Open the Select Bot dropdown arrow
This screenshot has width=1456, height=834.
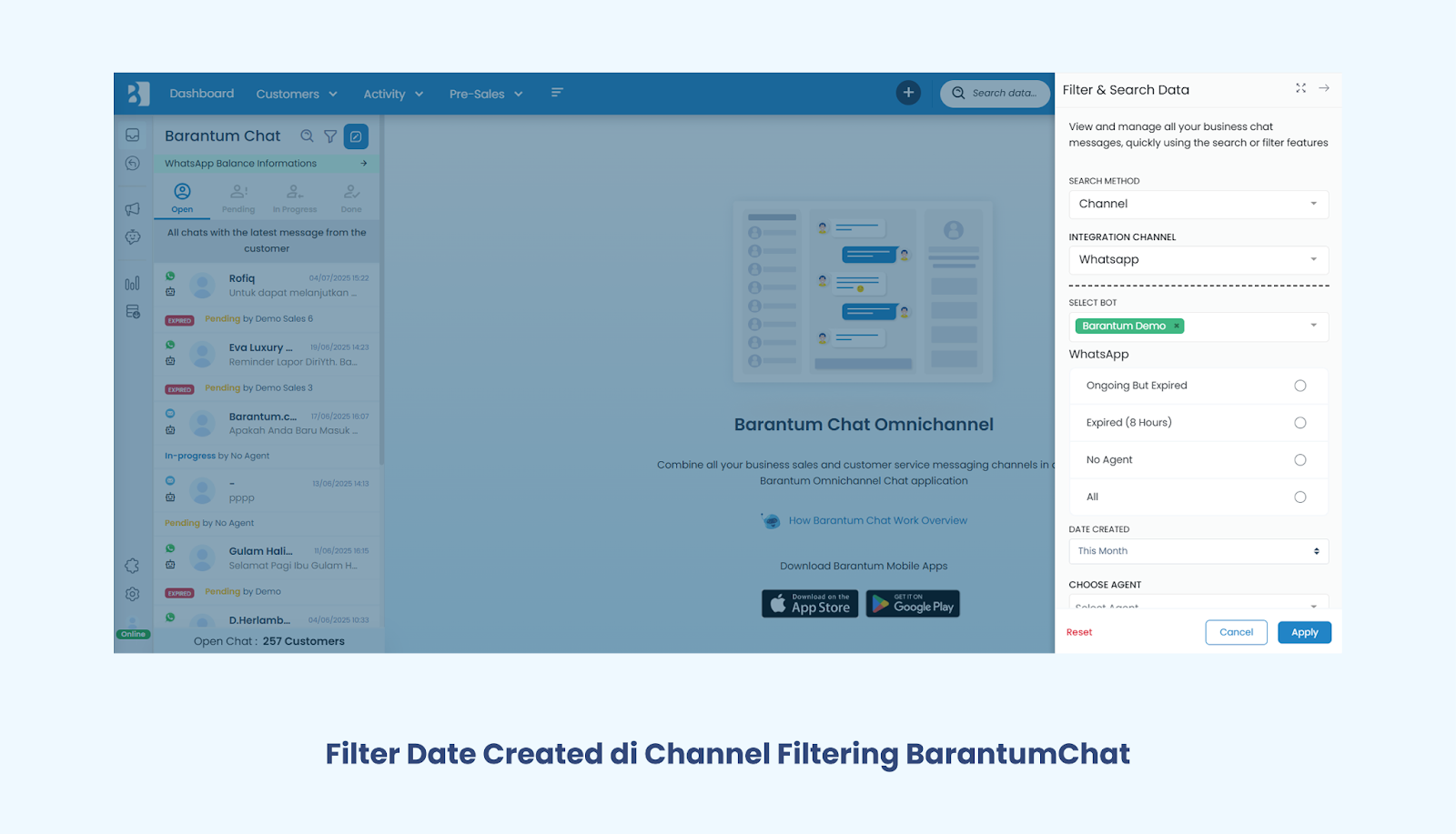point(1313,326)
